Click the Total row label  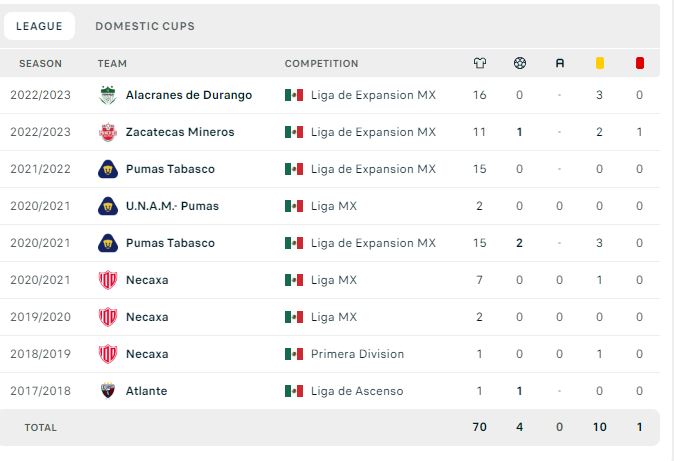[x=40, y=427]
